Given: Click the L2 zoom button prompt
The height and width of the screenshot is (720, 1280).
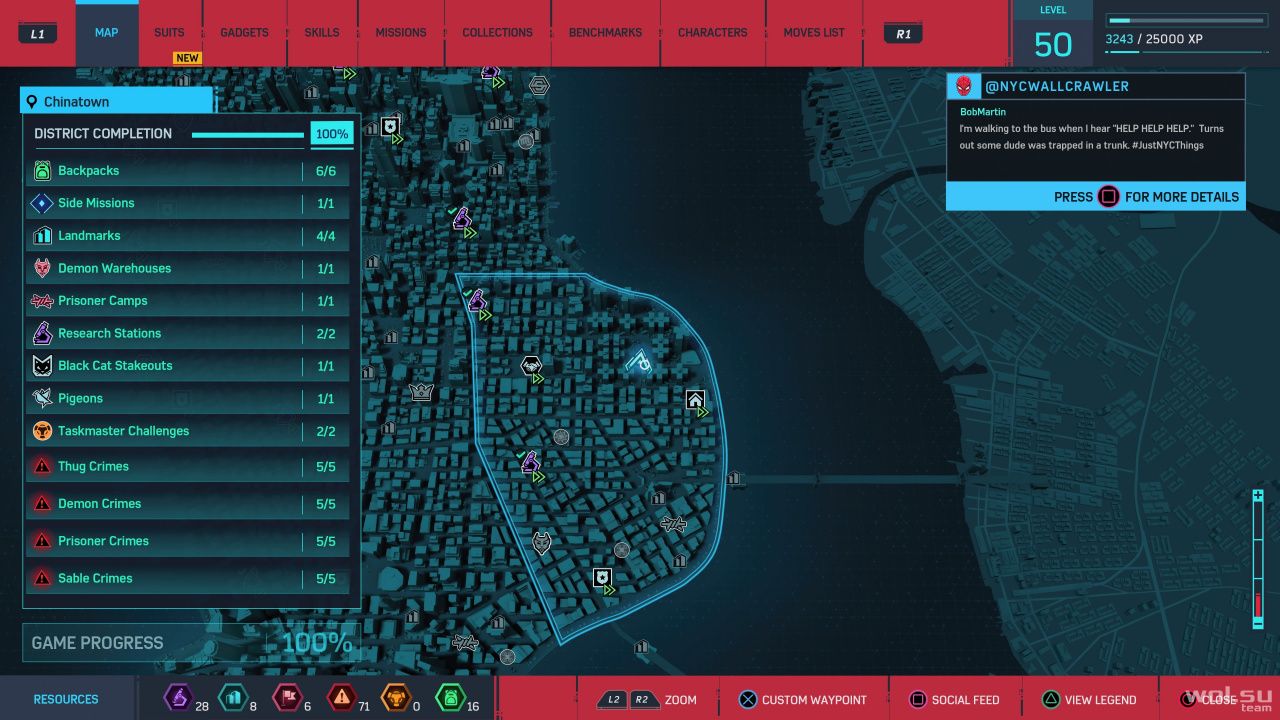Looking at the screenshot, I should click(612, 700).
